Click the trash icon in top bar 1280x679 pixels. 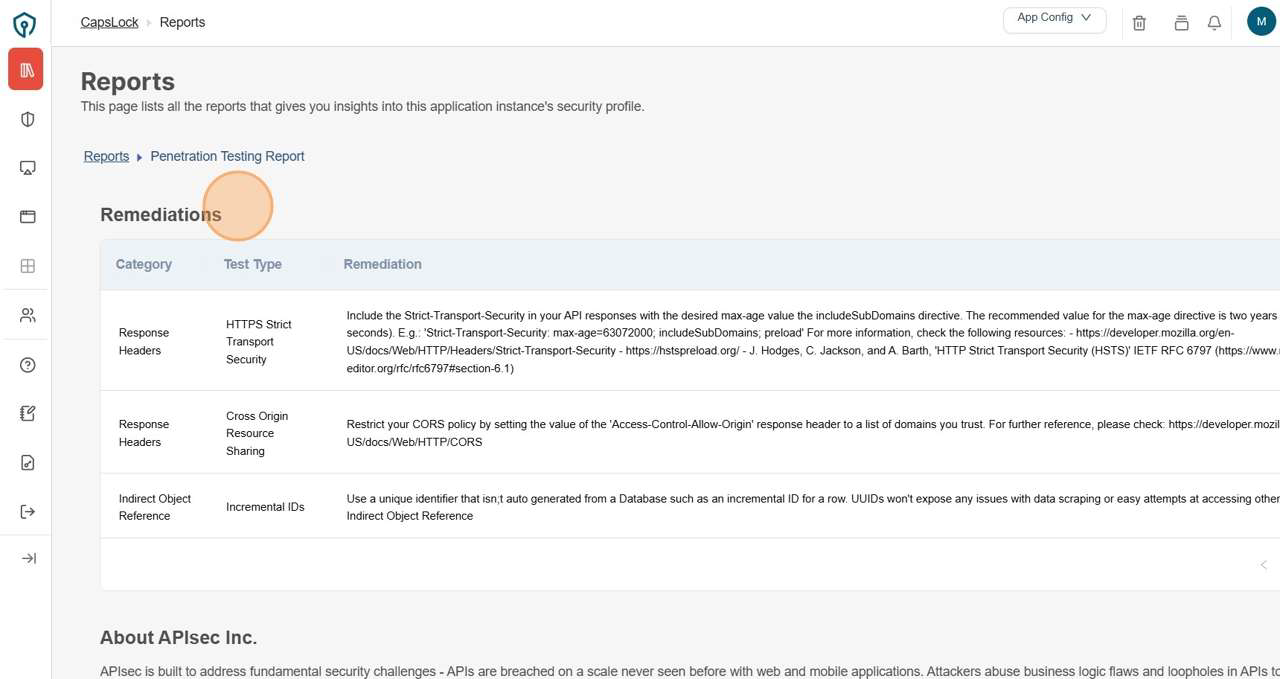[x=1139, y=23]
